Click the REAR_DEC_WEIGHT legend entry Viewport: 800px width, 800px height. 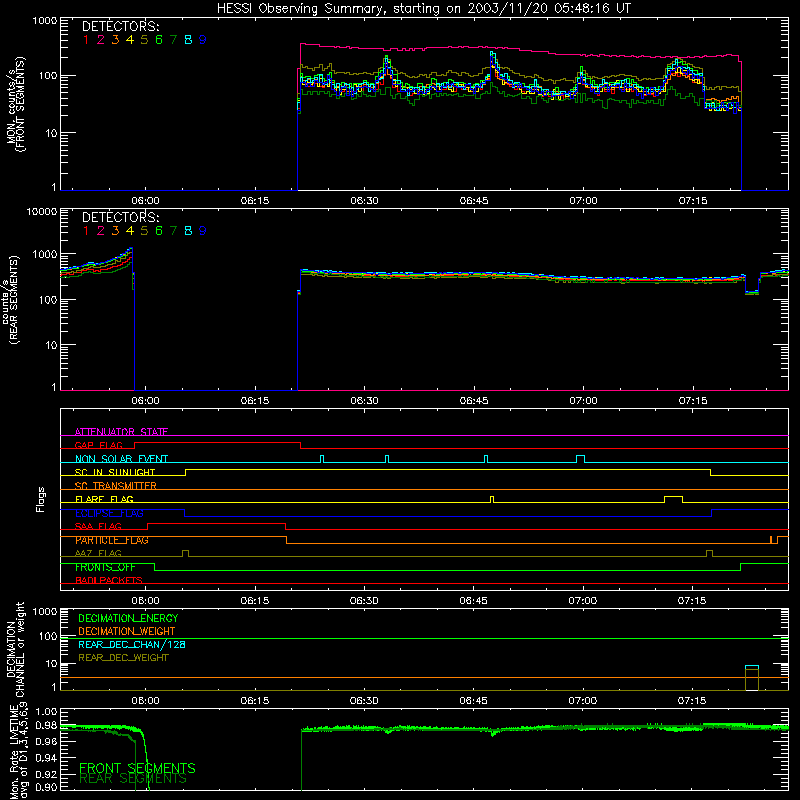coord(123,658)
